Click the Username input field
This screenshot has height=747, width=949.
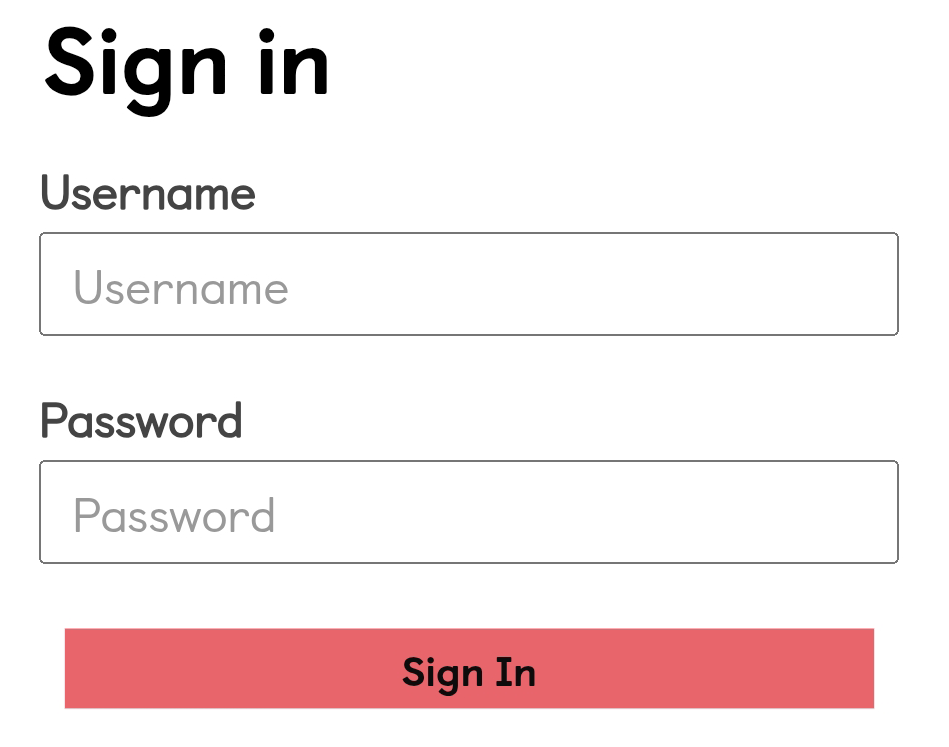click(x=468, y=284)
